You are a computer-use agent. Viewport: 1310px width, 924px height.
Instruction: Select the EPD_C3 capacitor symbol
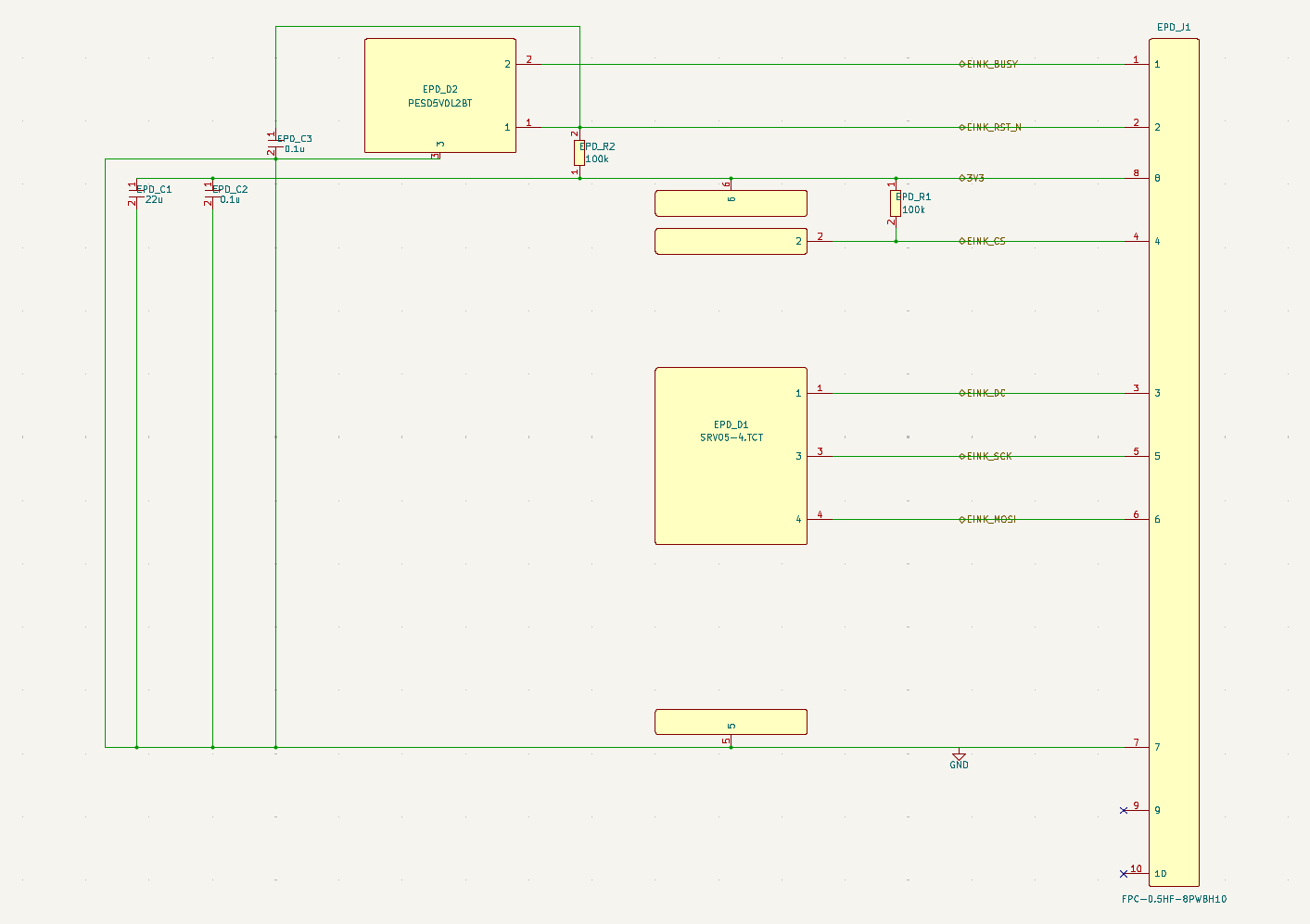pyautogui.click(x=275, y=144)
